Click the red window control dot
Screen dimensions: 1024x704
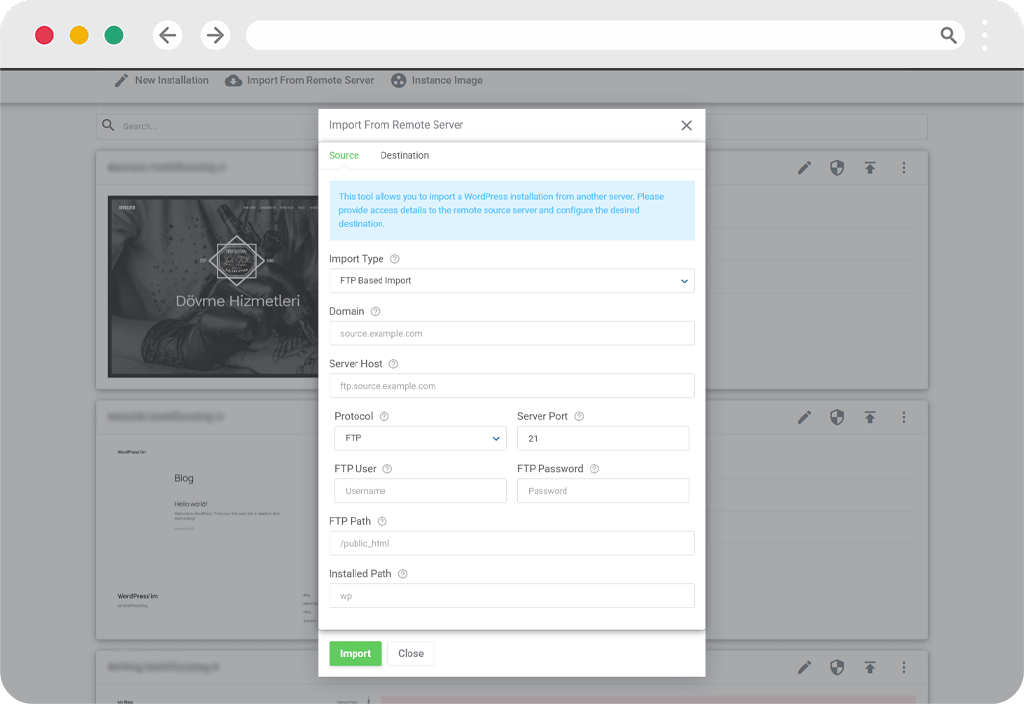[x=44, y=35]
